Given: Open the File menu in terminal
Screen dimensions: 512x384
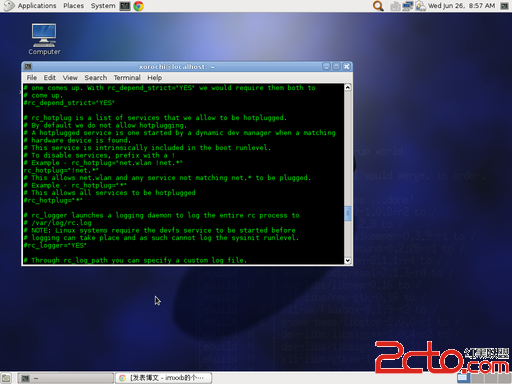Looking at the screenshot, I should pyautogui.click(x=32, y=78).
